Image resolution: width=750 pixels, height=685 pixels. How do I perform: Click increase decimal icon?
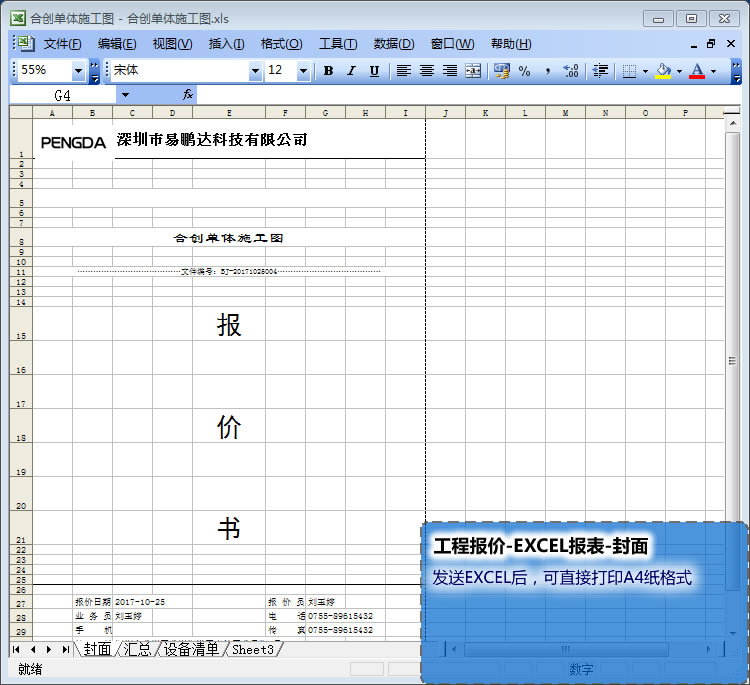point(571,71)
